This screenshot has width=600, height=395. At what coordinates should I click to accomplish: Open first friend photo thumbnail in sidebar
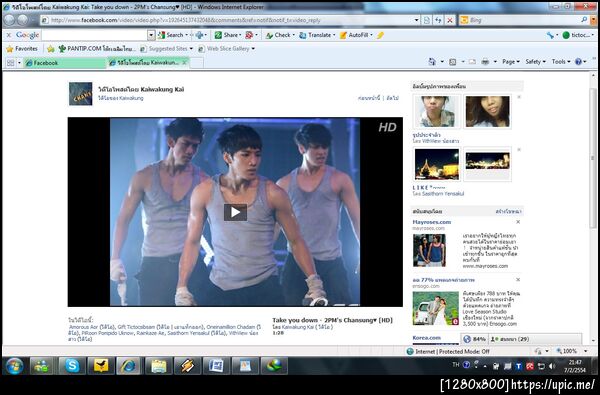click(437, 111)
